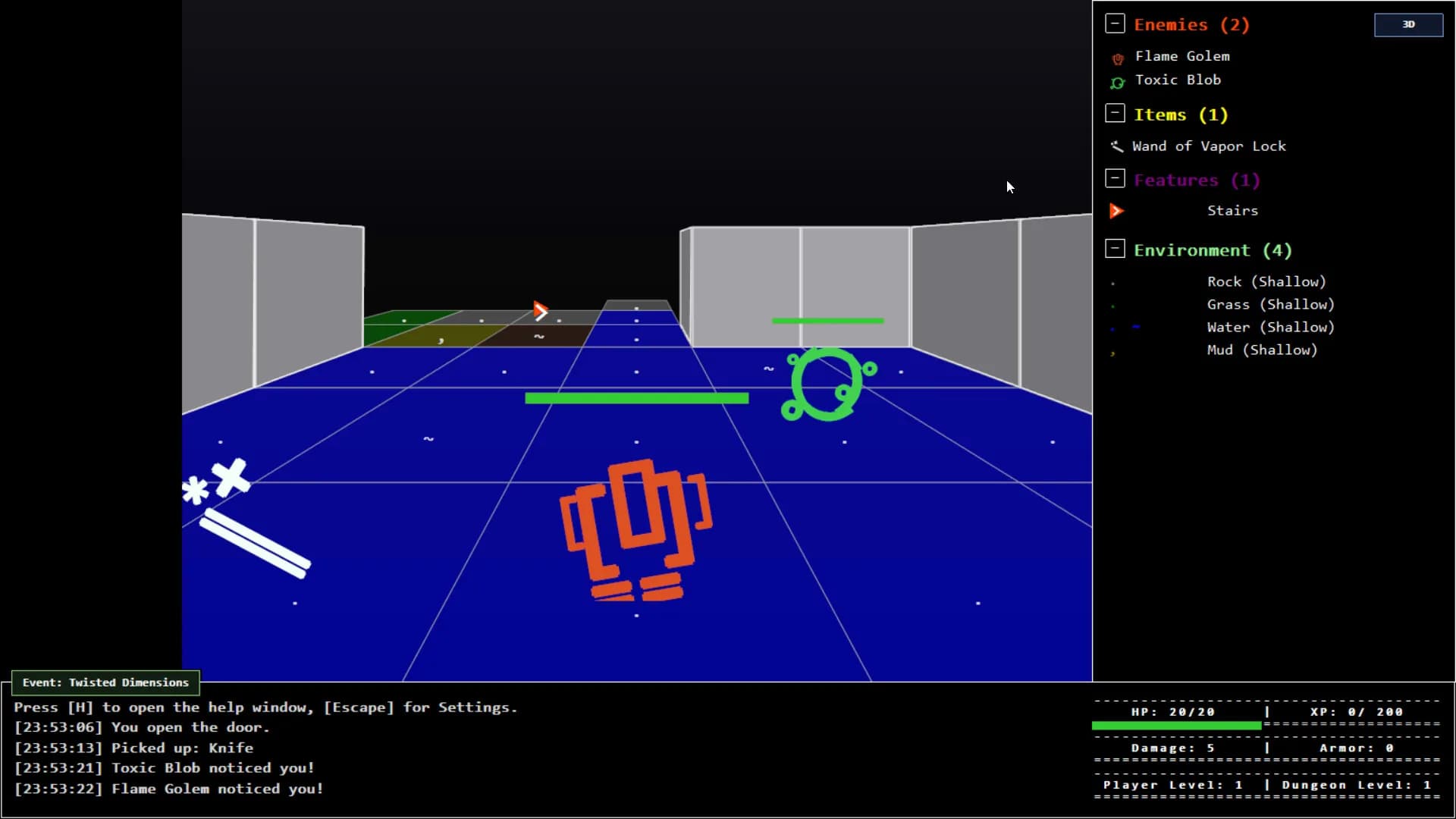
Task: Click the Flame Golem icon in the sidebar
Action: click(x=1117, y=58)
